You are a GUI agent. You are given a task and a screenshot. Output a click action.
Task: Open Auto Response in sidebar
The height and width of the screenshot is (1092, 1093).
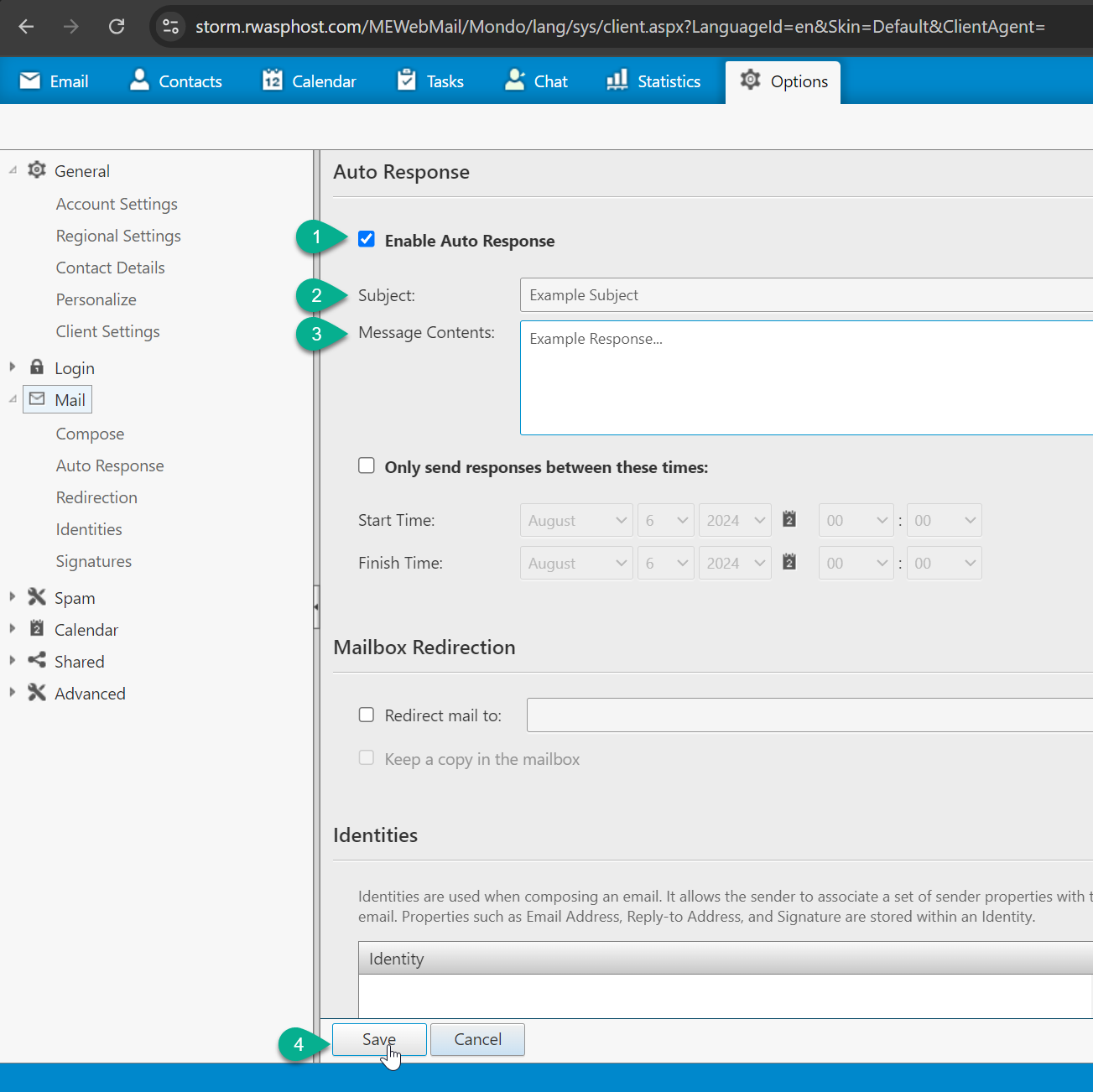click(110, 465)
